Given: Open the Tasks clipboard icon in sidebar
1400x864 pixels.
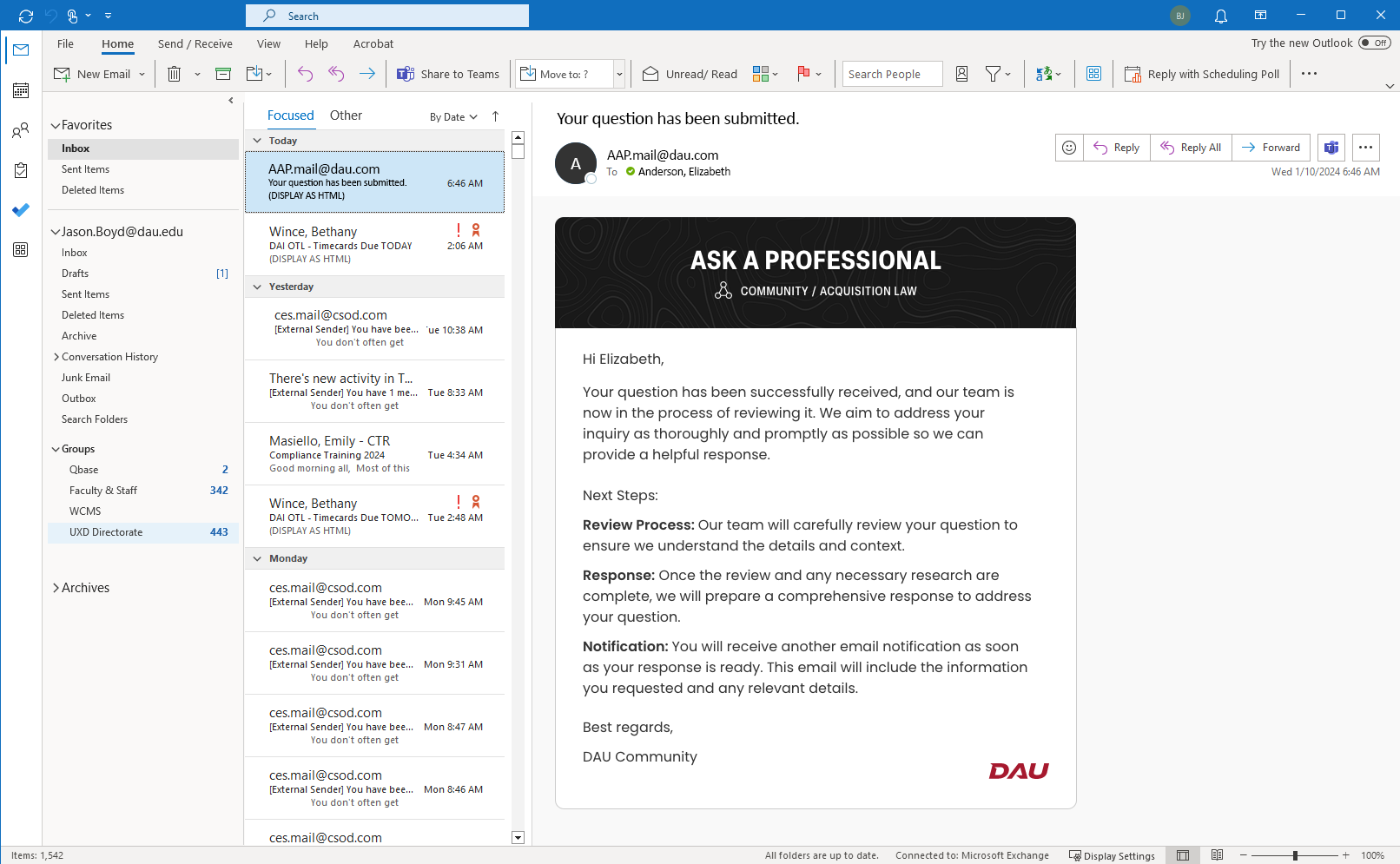Looking at the screenshot, I should click(21, 171).
